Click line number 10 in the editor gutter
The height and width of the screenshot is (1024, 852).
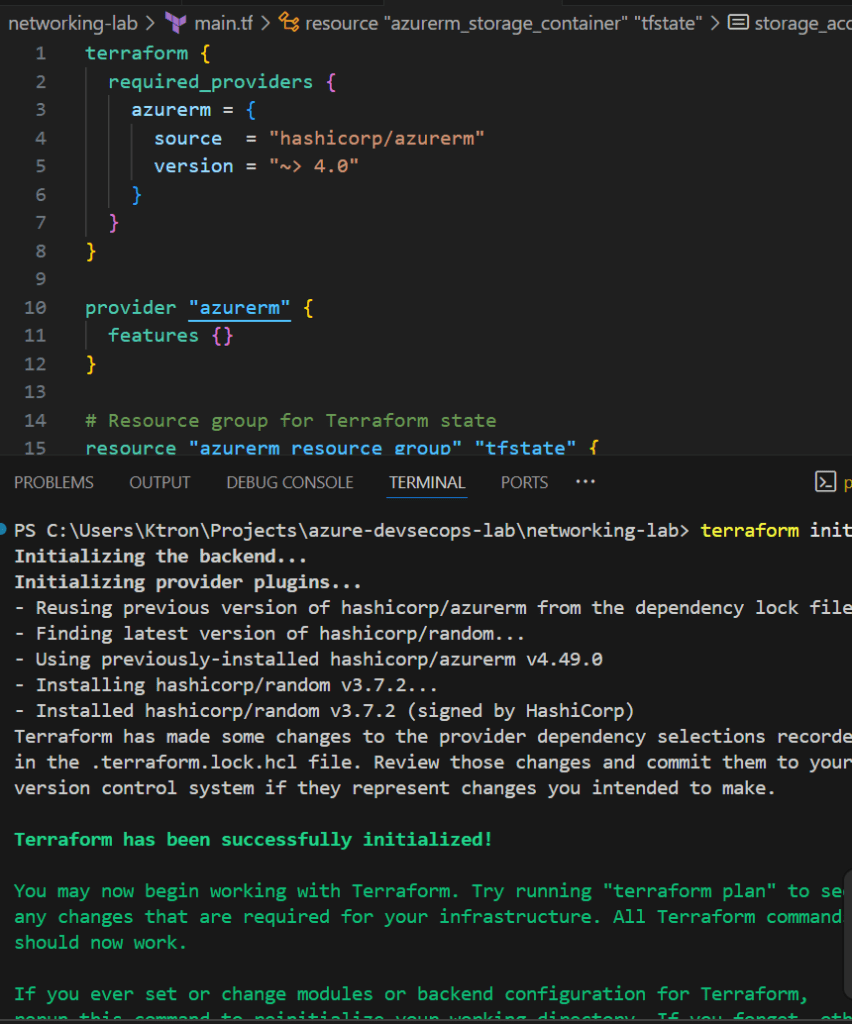36,308
